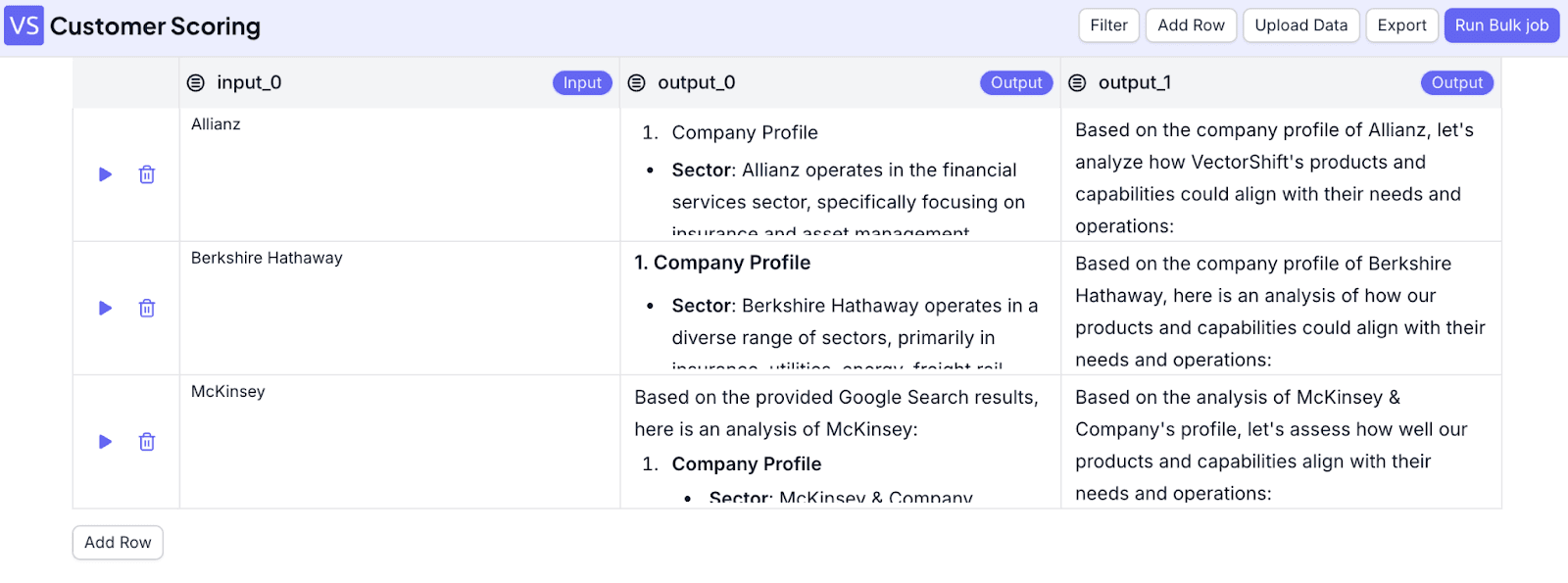The height and width of the screenshot is (583, 1568).
Task: Open the Upload Data dialog
Action: (1300, 25)
